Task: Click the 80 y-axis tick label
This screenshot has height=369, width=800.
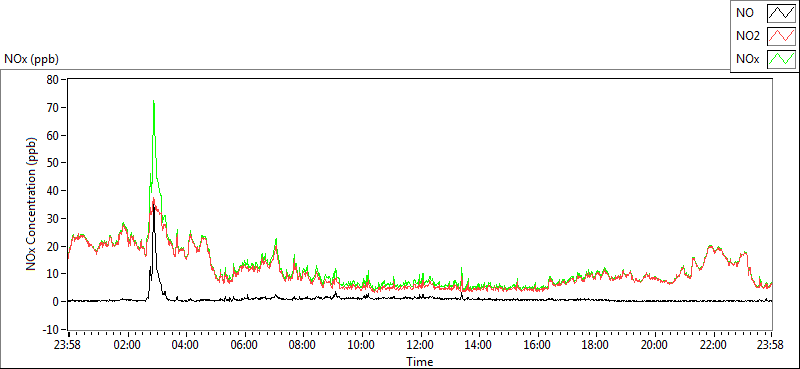Action: point(53,80)
